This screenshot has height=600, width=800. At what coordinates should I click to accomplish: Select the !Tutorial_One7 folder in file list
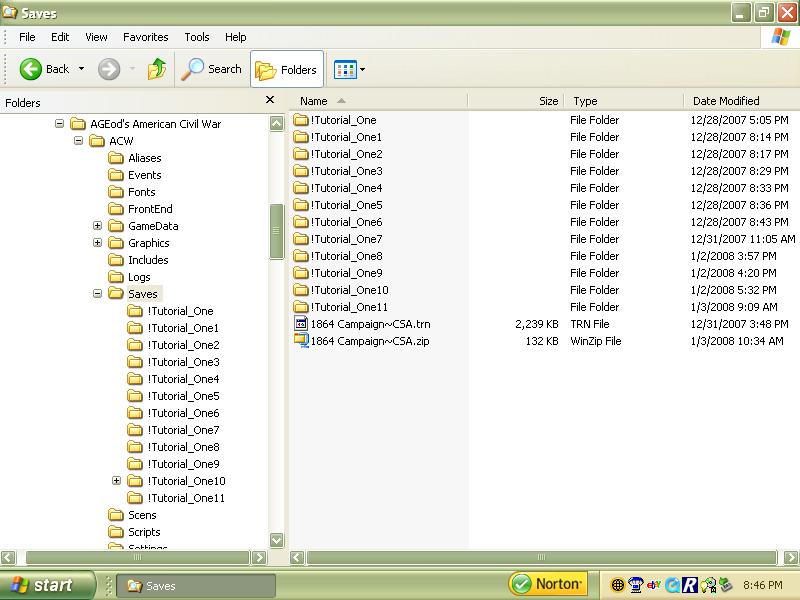click(346, 239)
